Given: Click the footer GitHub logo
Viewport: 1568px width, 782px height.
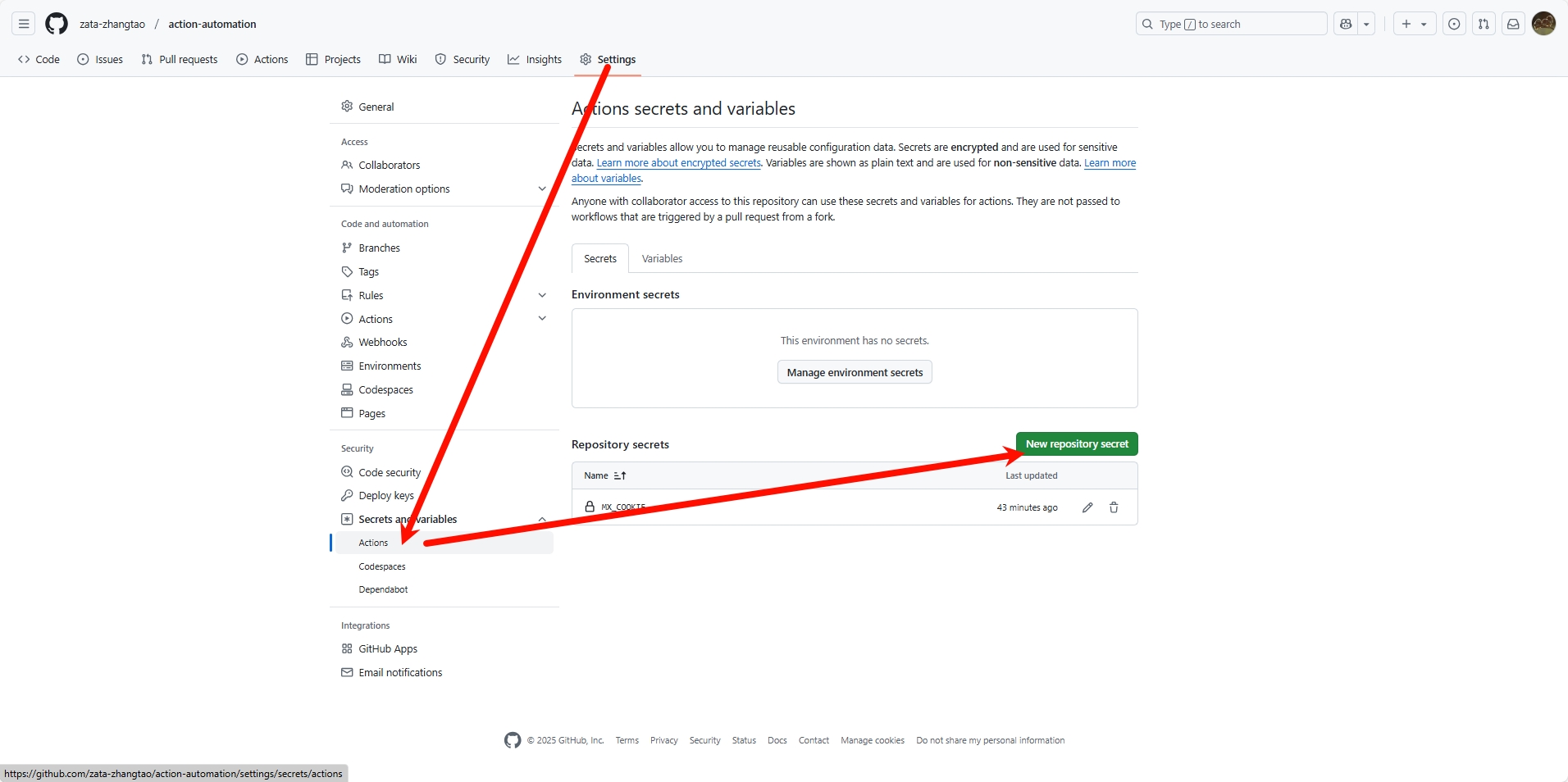Looking at the screenshot, I should (513, 740).
